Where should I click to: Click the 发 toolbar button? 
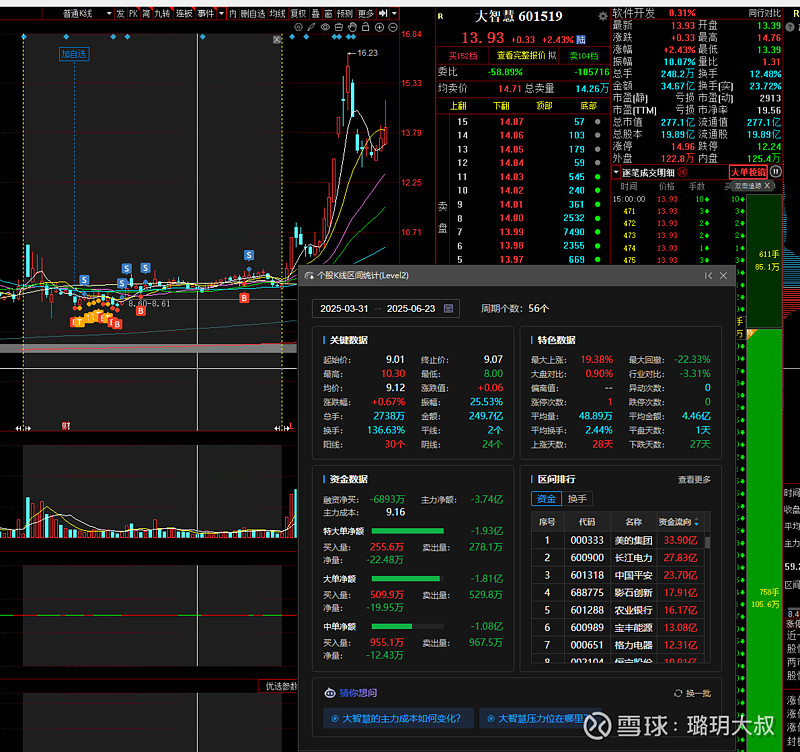[x=120, y=14]
